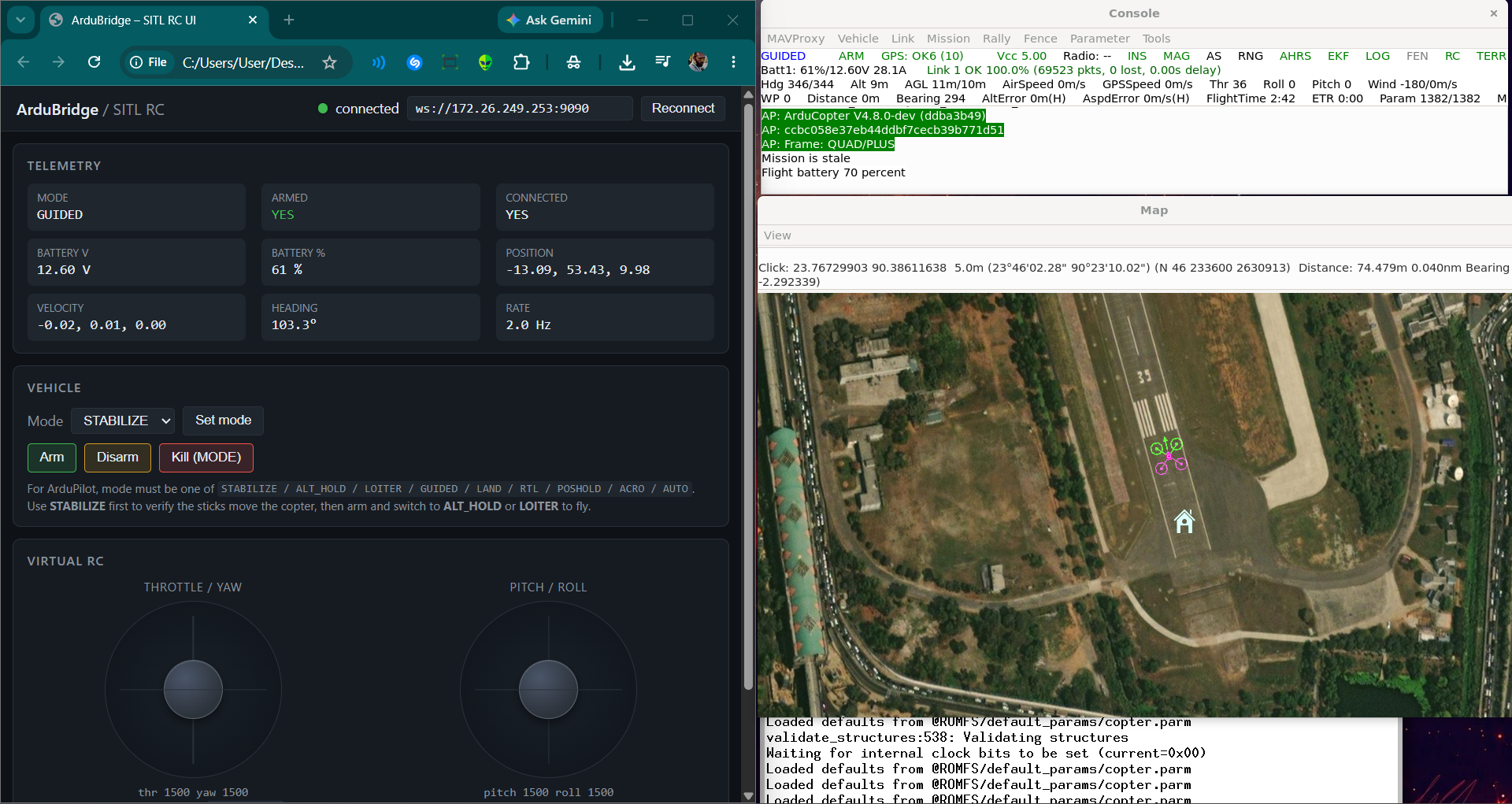This screenshot has height=804, width=1512.
Task: Click the ARM status indicator in Console
Action: 851,56
